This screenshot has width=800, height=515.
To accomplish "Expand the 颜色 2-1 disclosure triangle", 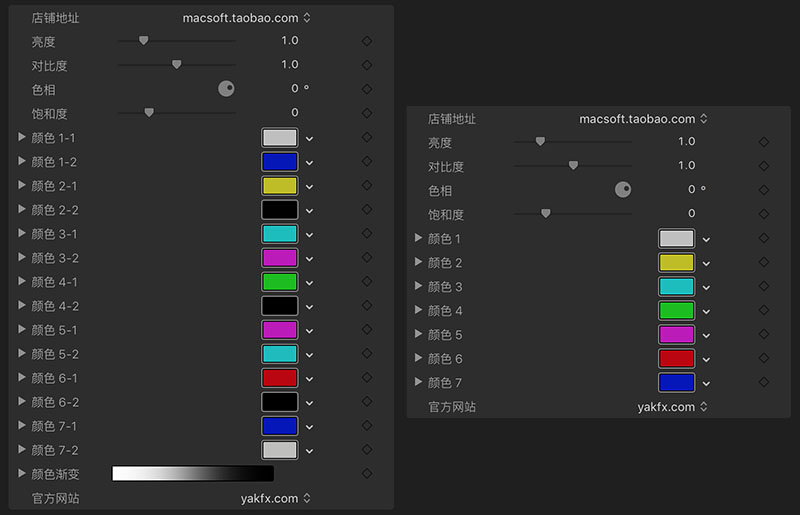I will tap(21, 185).
